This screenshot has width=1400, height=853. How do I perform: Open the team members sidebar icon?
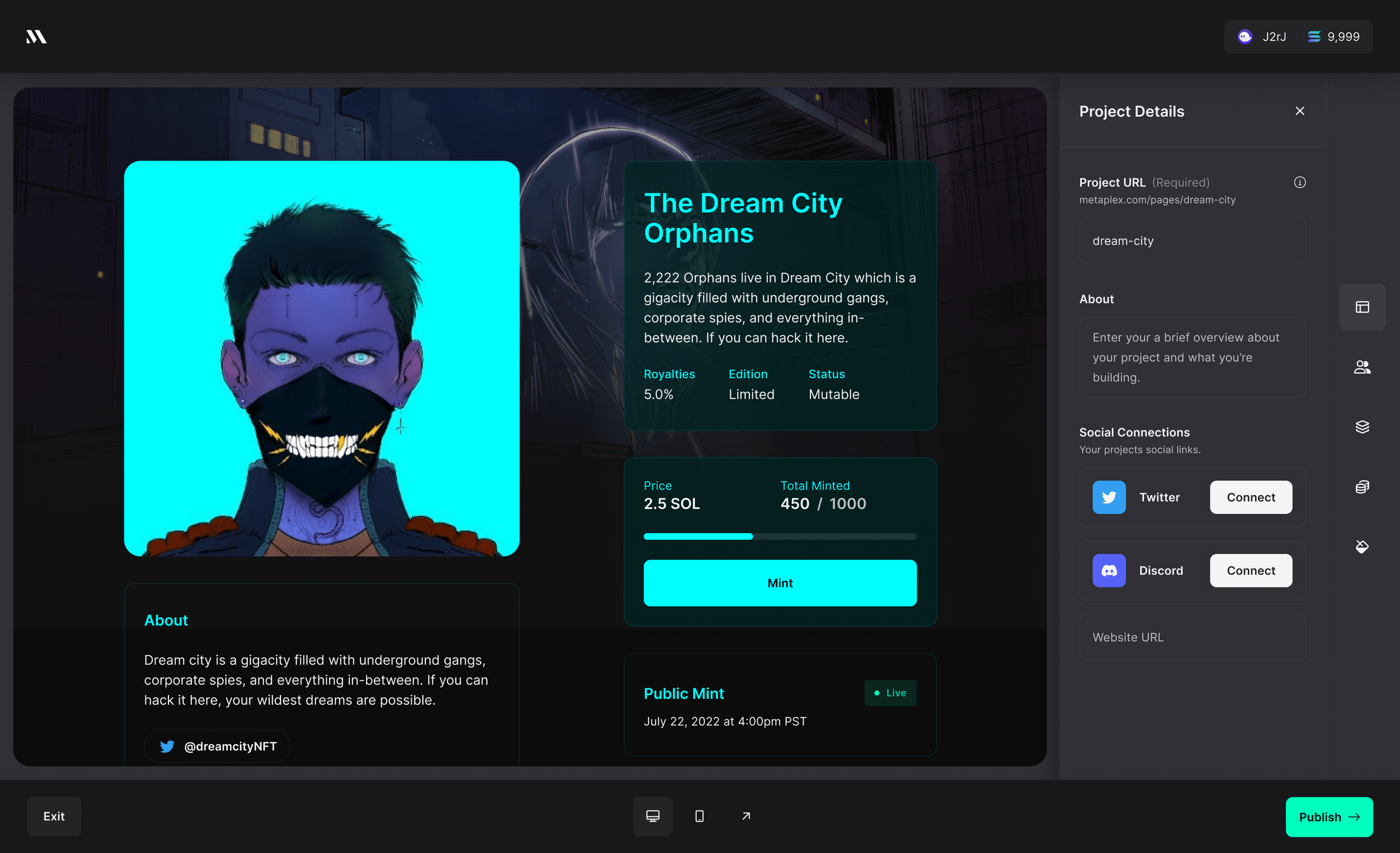(x=1362, y=367)
